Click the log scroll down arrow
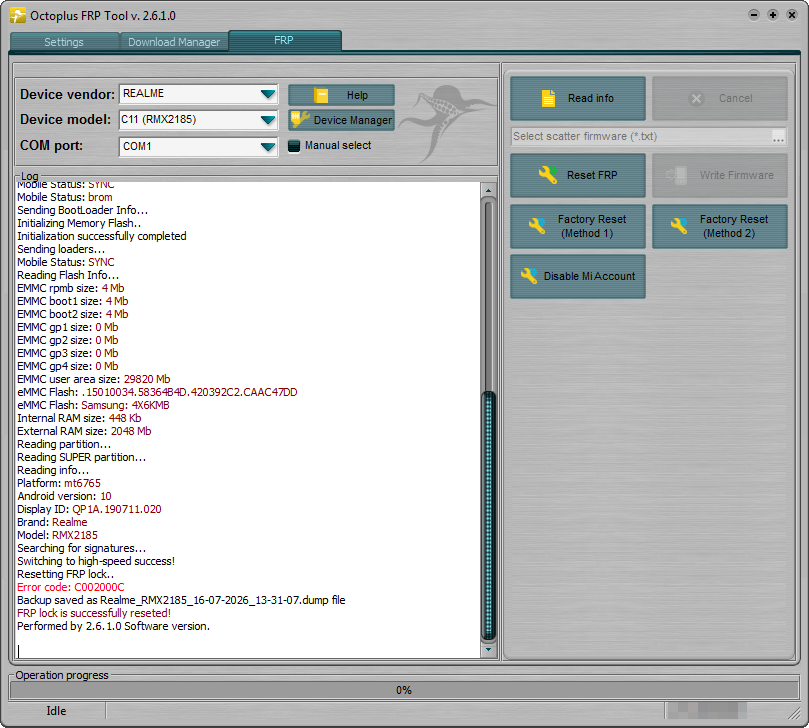Screen dimensions: 809x728 (488, 650)
